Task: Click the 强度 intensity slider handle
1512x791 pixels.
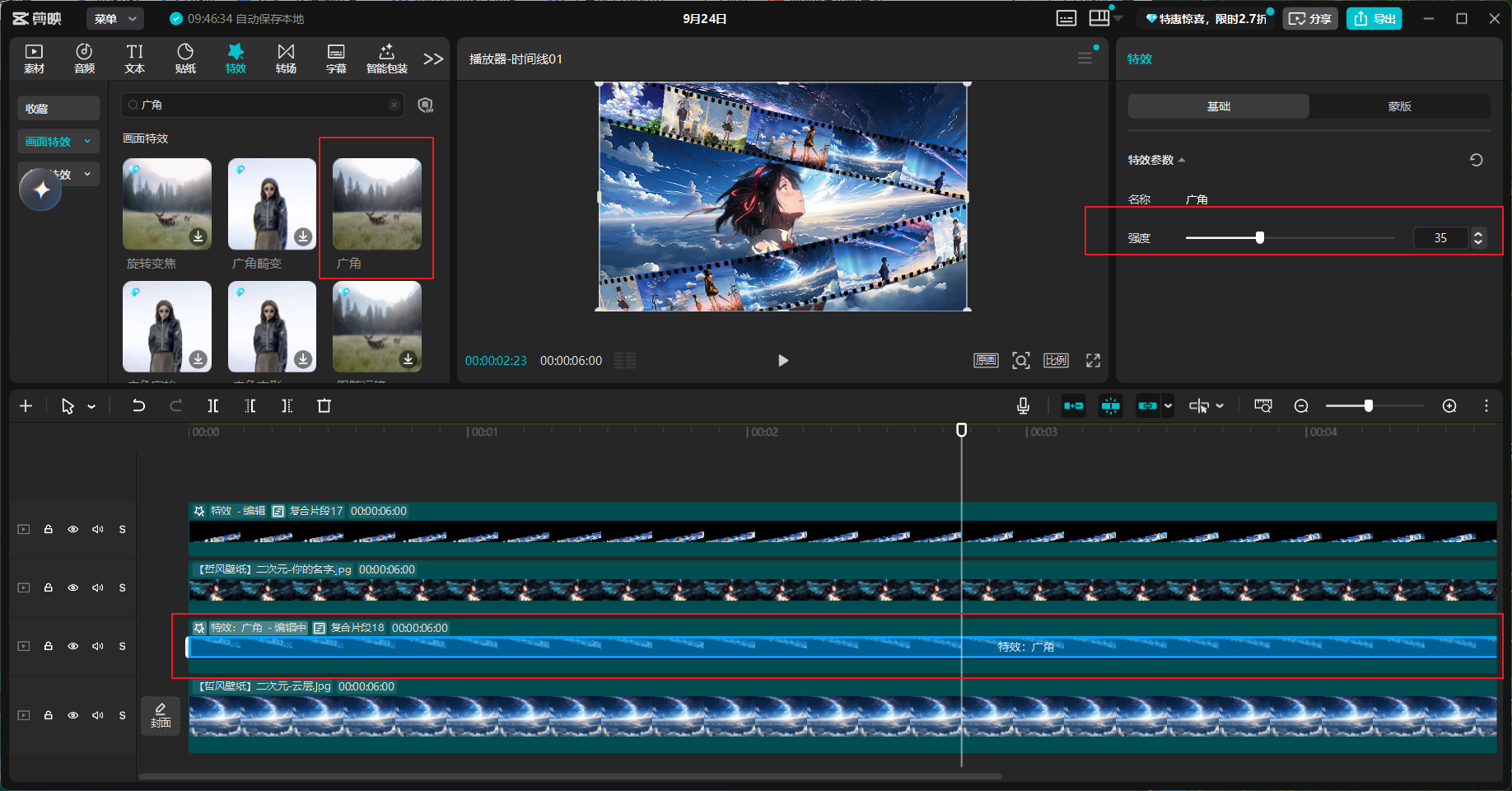Action: point(1260,237)
